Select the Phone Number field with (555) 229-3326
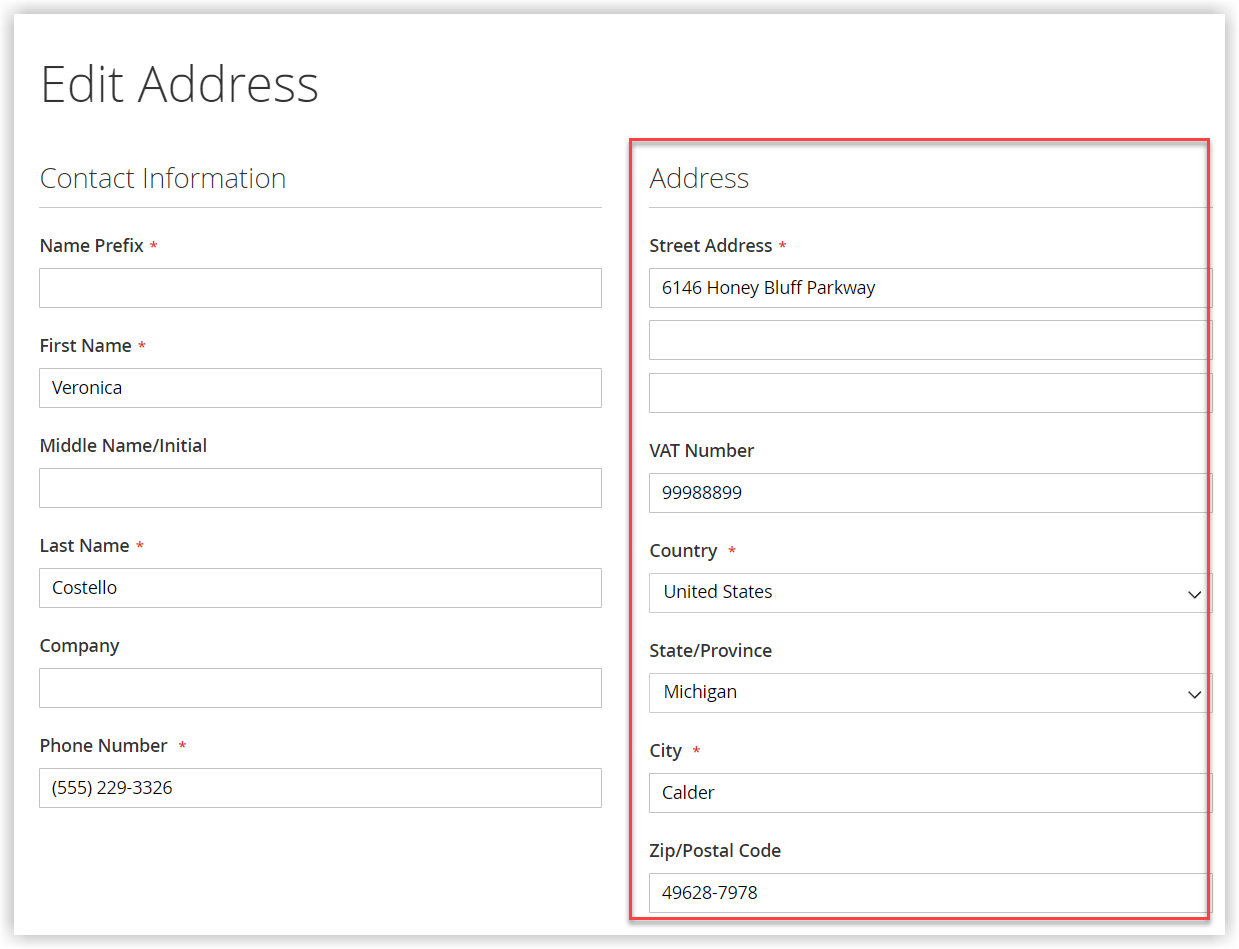Viewport: 1239px width, 949px height. pos(320,788)
